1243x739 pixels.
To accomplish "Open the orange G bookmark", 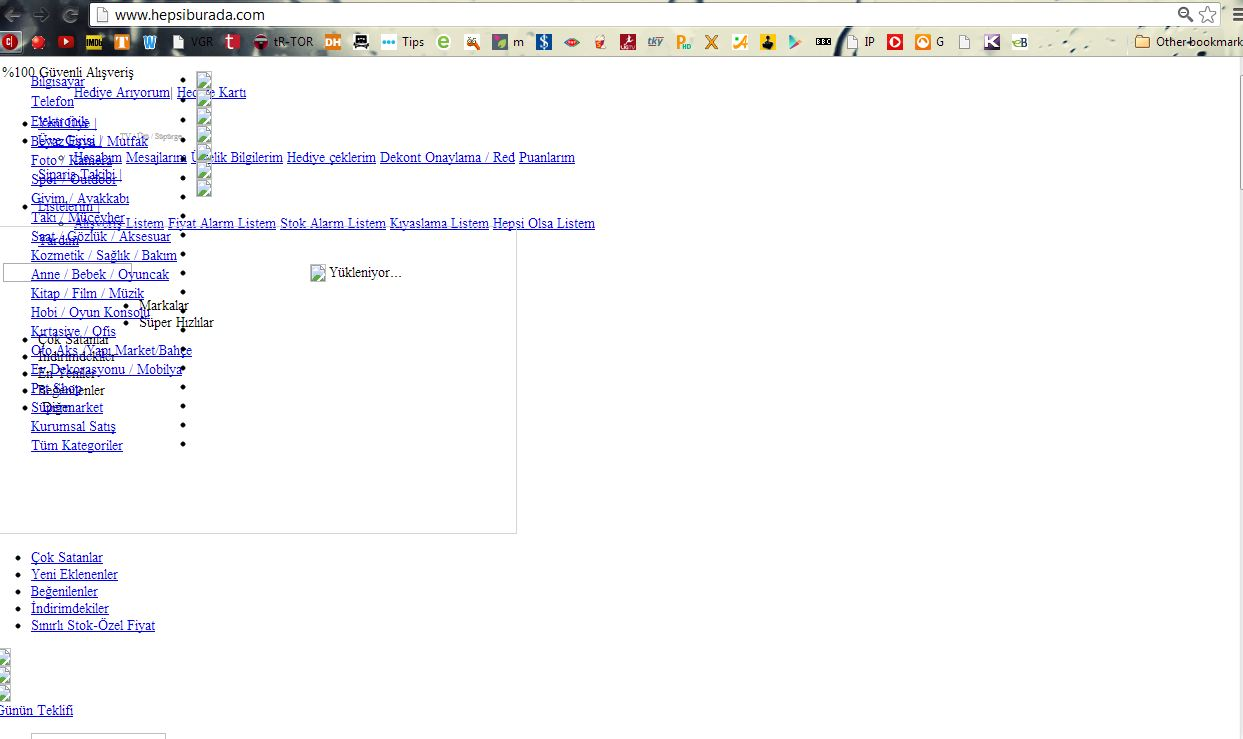I will pyautogui.click(x=931, y=42).
